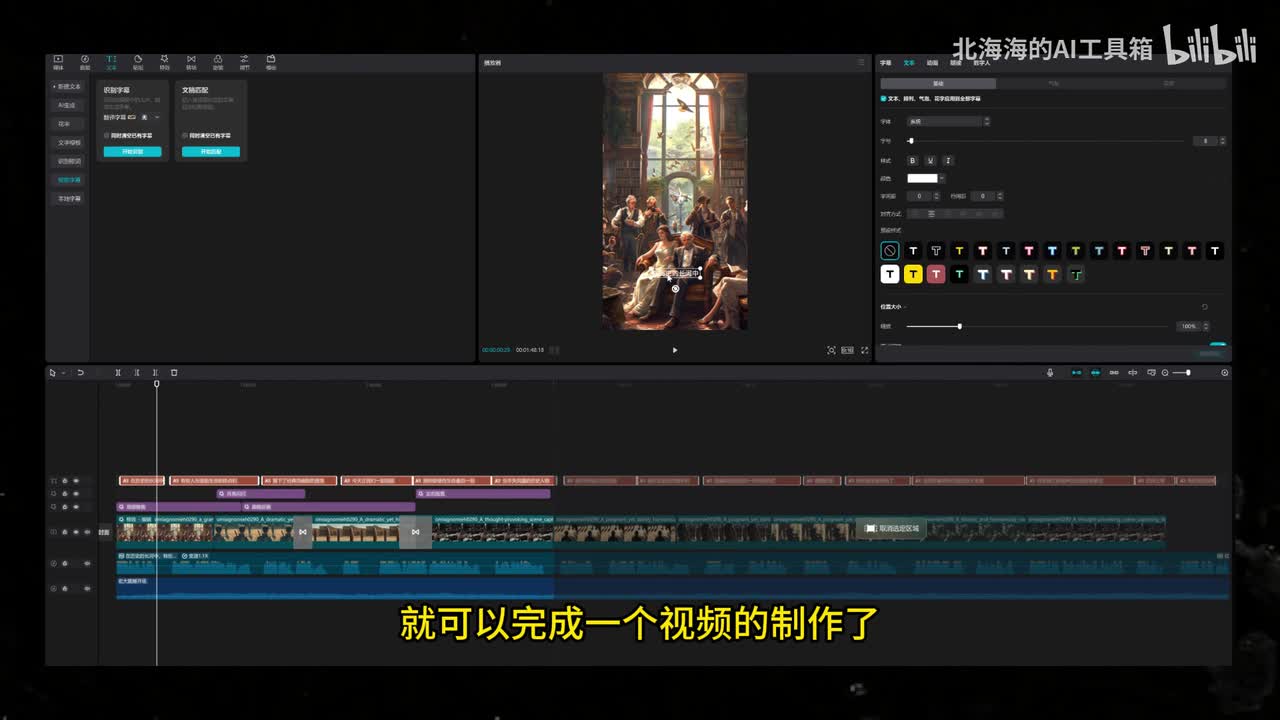Expand the text color dropdown arrow
The width and height of the screenshot is (1280, 720).
pyautogui.click(x=942, y=178)
